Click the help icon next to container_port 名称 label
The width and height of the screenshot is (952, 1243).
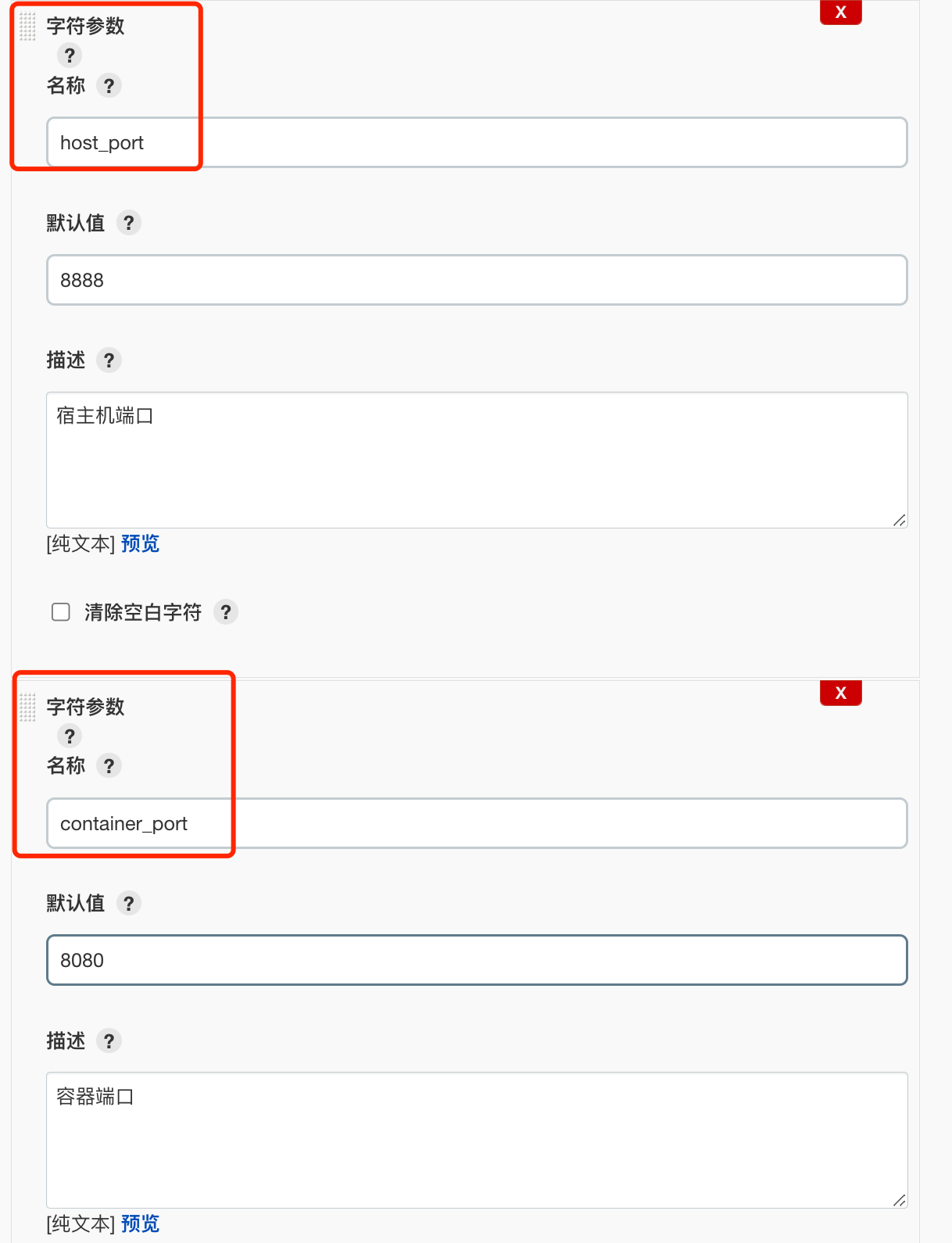pos(109,766)
